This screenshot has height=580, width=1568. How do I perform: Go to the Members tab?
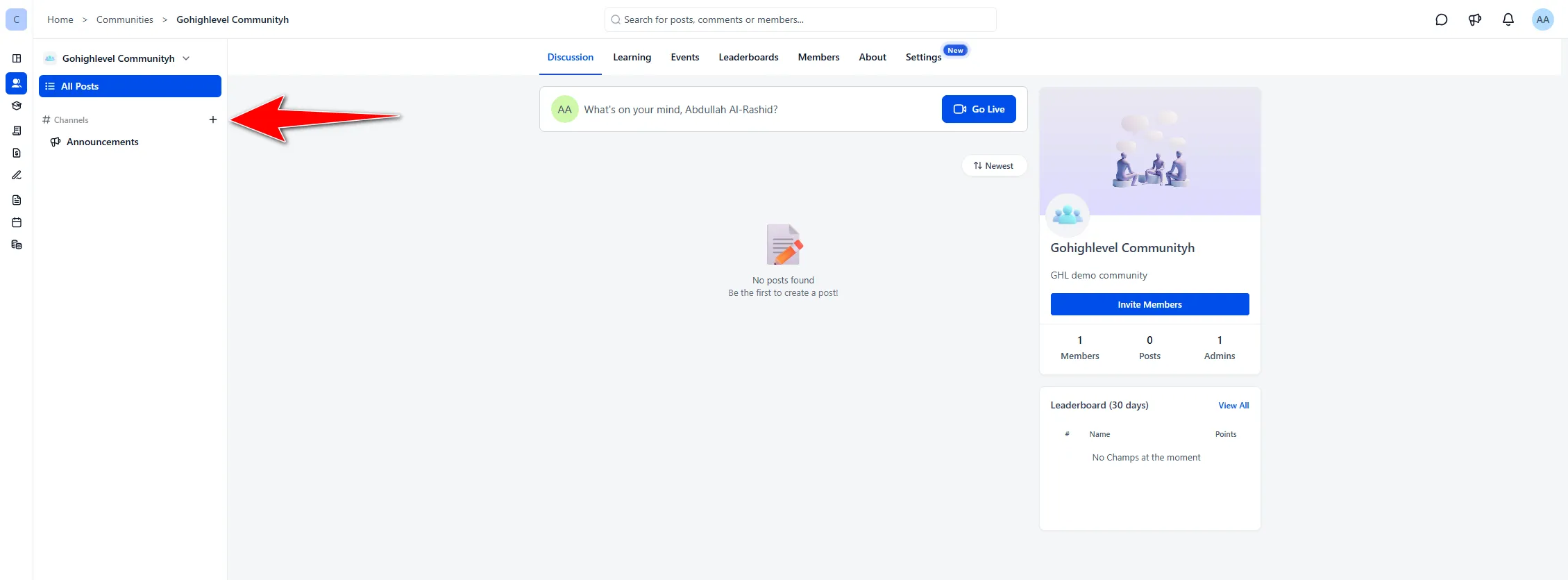point(818,57)
